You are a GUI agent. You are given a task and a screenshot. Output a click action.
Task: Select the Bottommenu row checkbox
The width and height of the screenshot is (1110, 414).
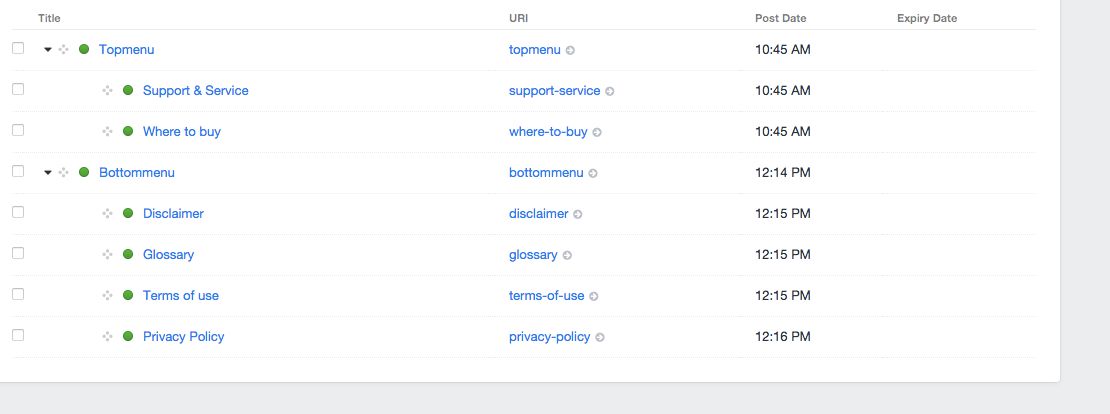(x=18, y=171)
